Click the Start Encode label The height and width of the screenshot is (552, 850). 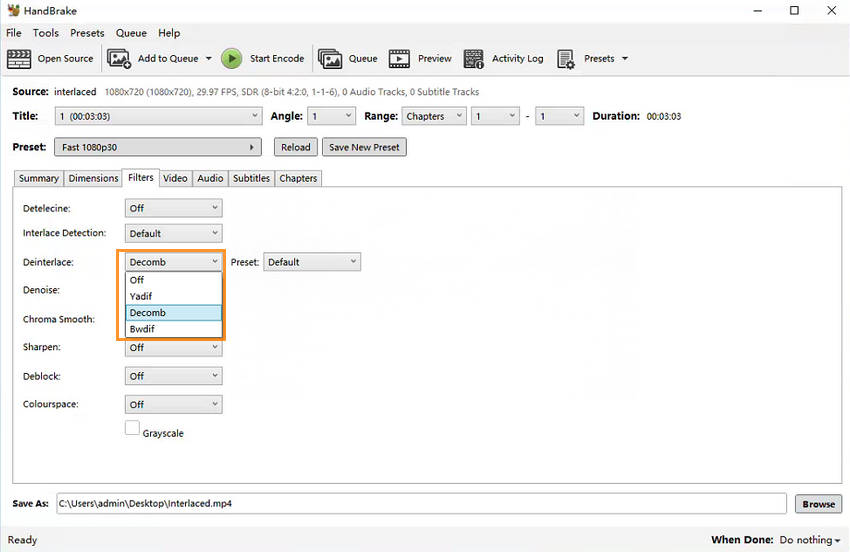[x=277, y=59]
